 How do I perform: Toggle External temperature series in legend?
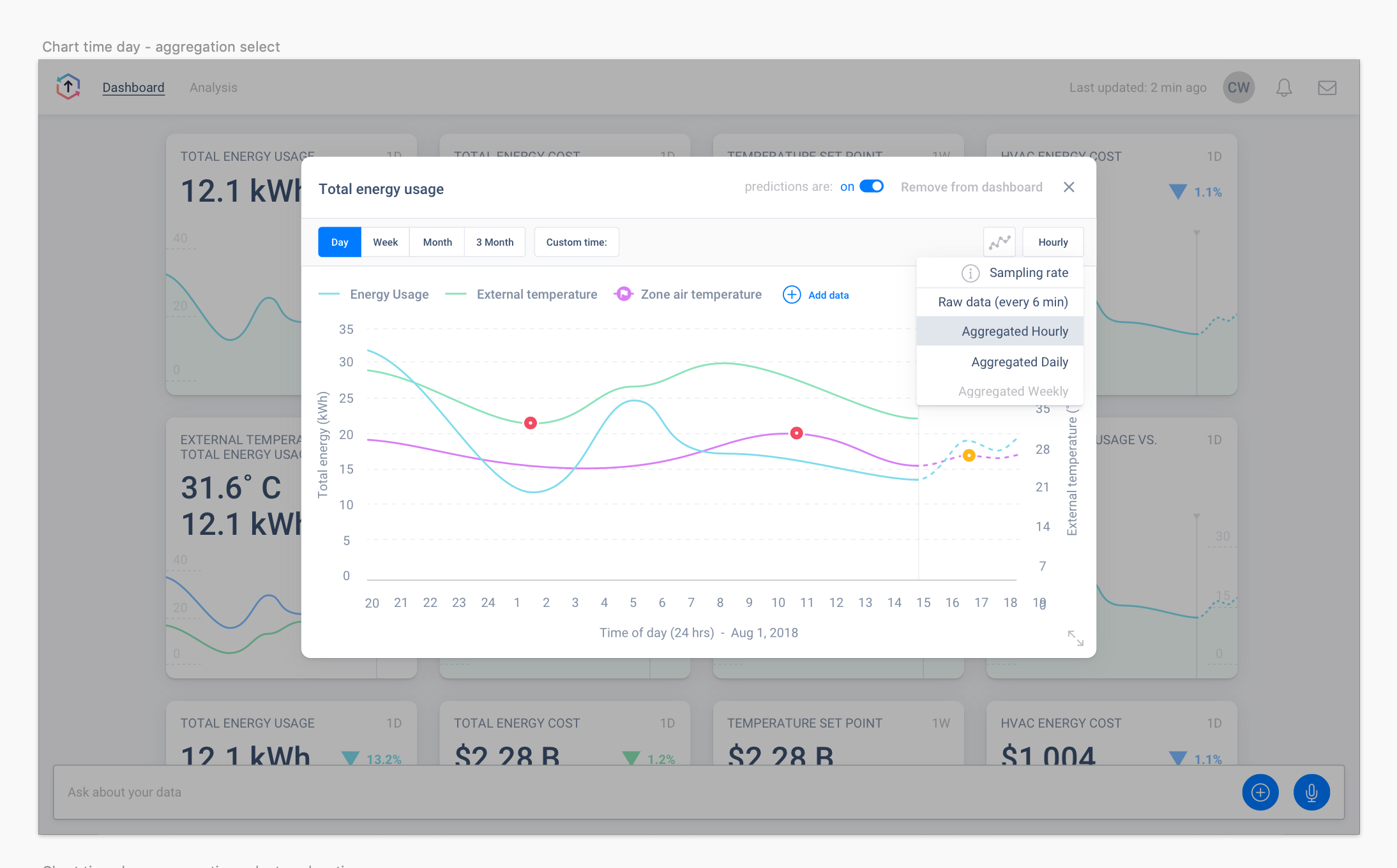[521, 294]
